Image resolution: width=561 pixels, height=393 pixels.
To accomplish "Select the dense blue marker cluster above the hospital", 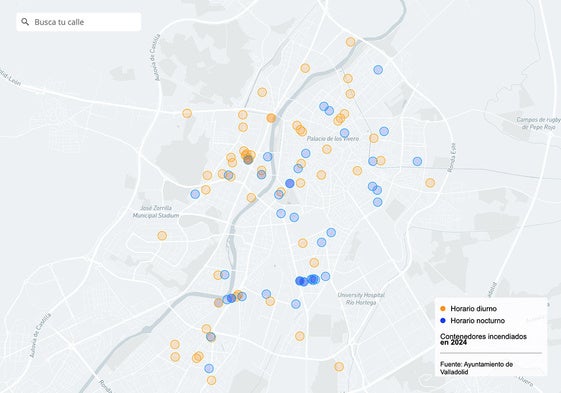I will [x=308, y=280].
